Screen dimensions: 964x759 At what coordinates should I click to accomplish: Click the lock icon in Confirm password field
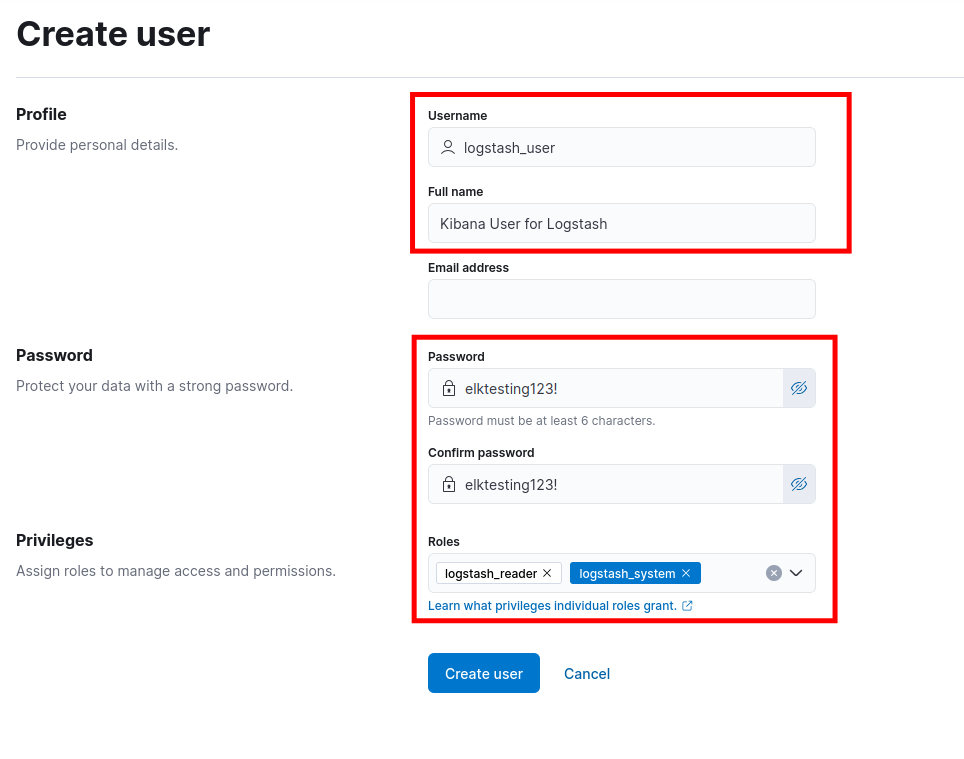pyautogui.click(x=449, y=484)
